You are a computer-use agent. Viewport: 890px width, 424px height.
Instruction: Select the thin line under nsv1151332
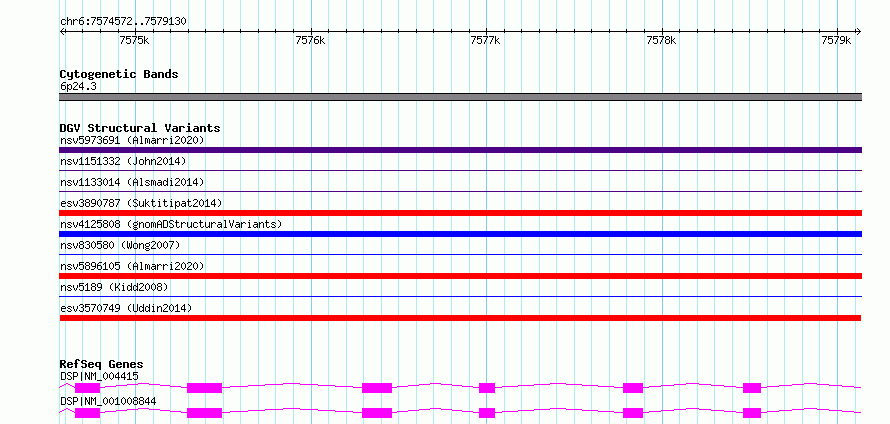tap(460, 170)
